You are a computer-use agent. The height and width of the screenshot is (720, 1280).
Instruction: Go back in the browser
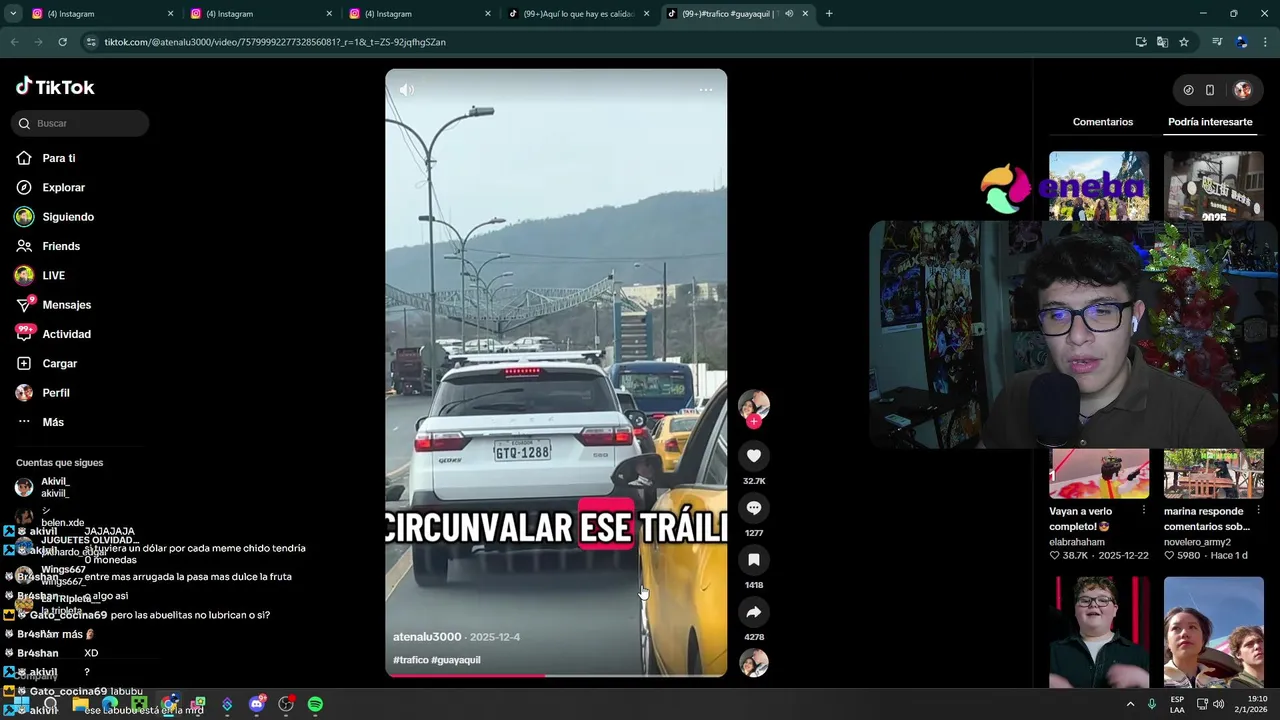pos(14,42)
